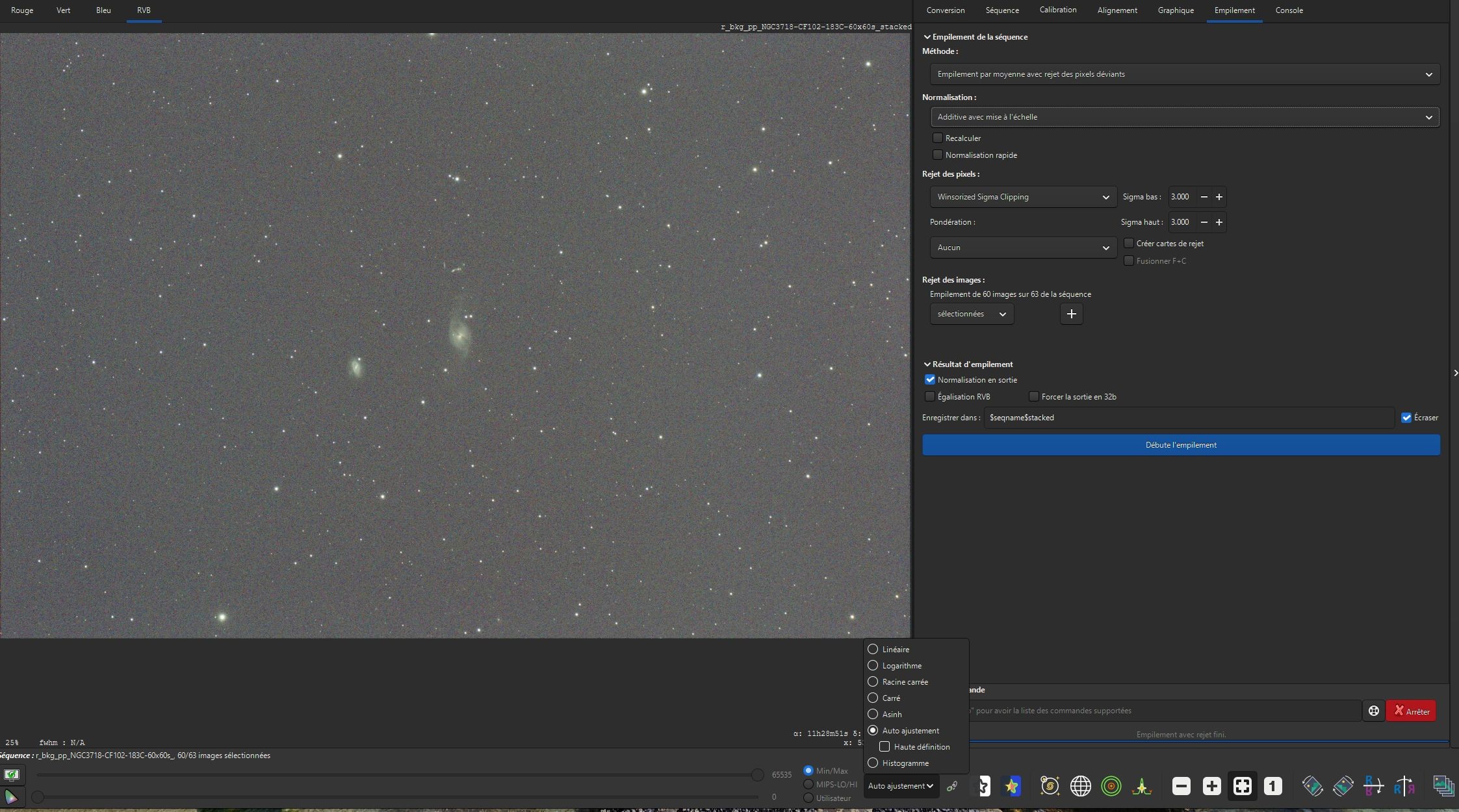Open the image stack frame-list icon
Viewport: 1459px width, 812px height.
click(x=1443, y=786)
